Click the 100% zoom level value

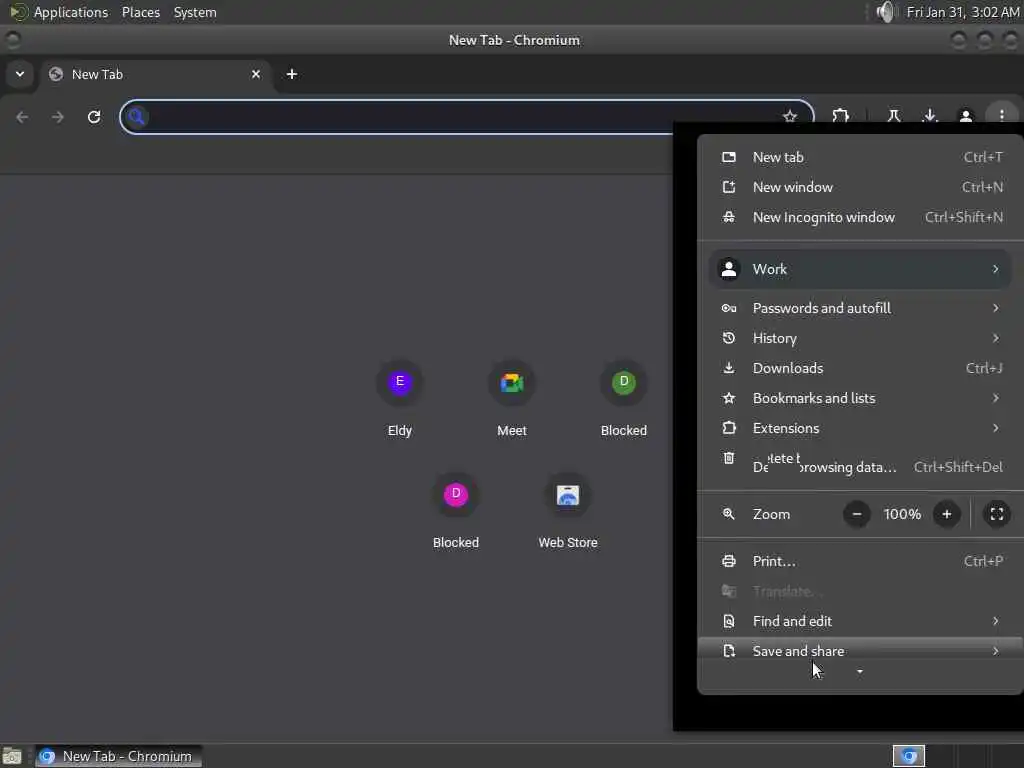[902, 515]
